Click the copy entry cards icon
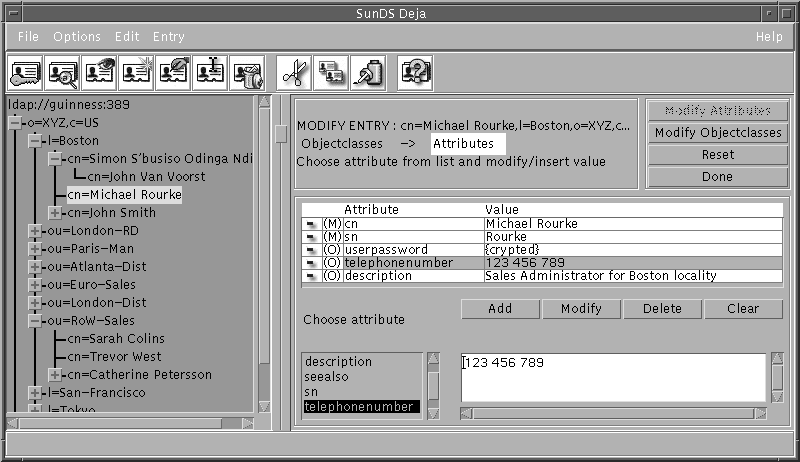This screenshot has width=800, height=462. click(x=331, y=73)
